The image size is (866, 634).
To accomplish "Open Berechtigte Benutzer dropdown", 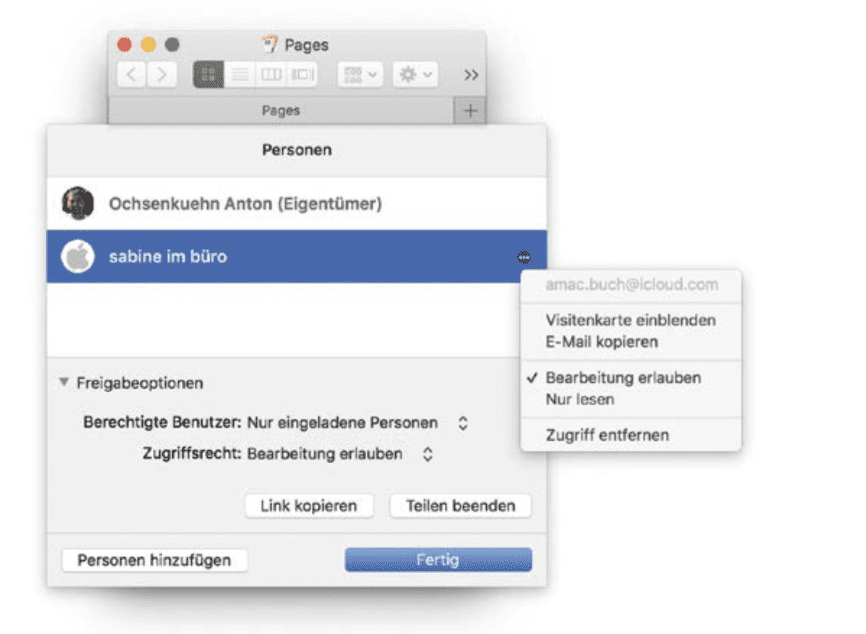I will pyautogui.click(x=358, y=423).
